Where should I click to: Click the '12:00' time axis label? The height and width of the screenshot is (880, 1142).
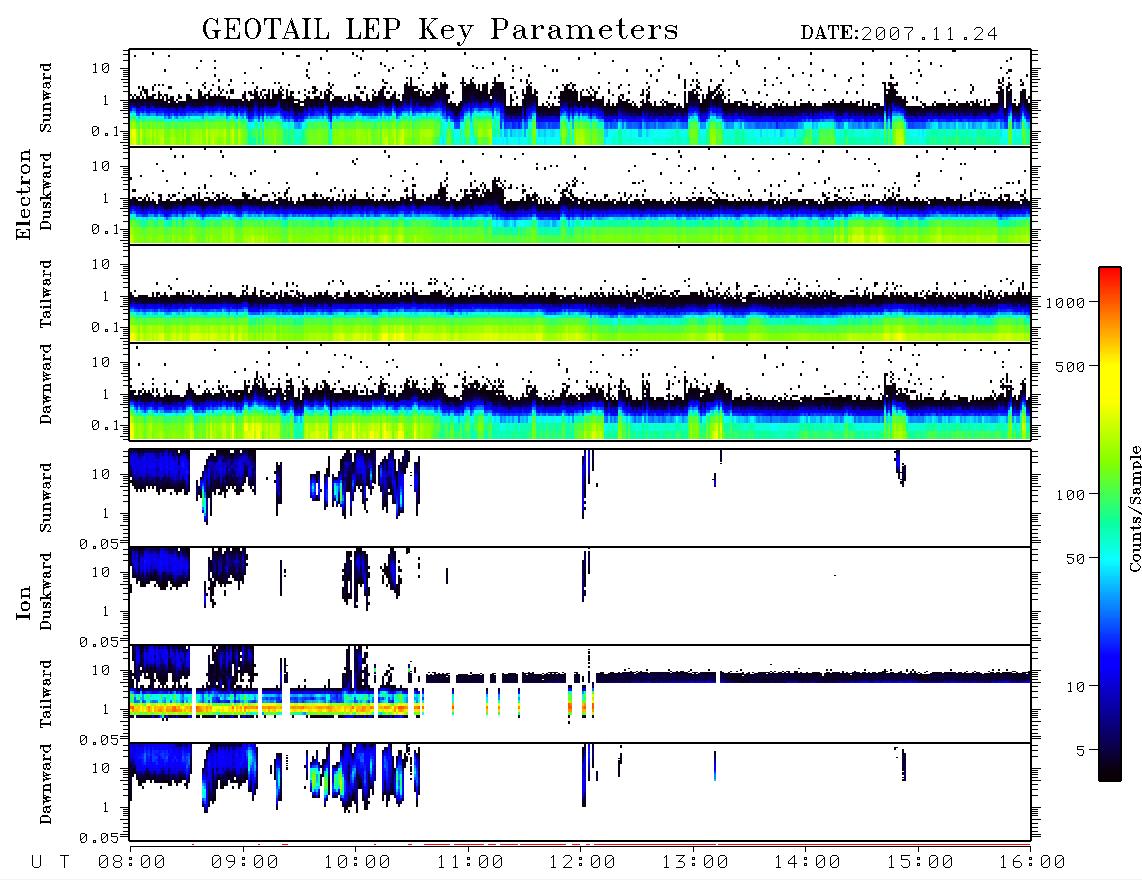[582, 862]
